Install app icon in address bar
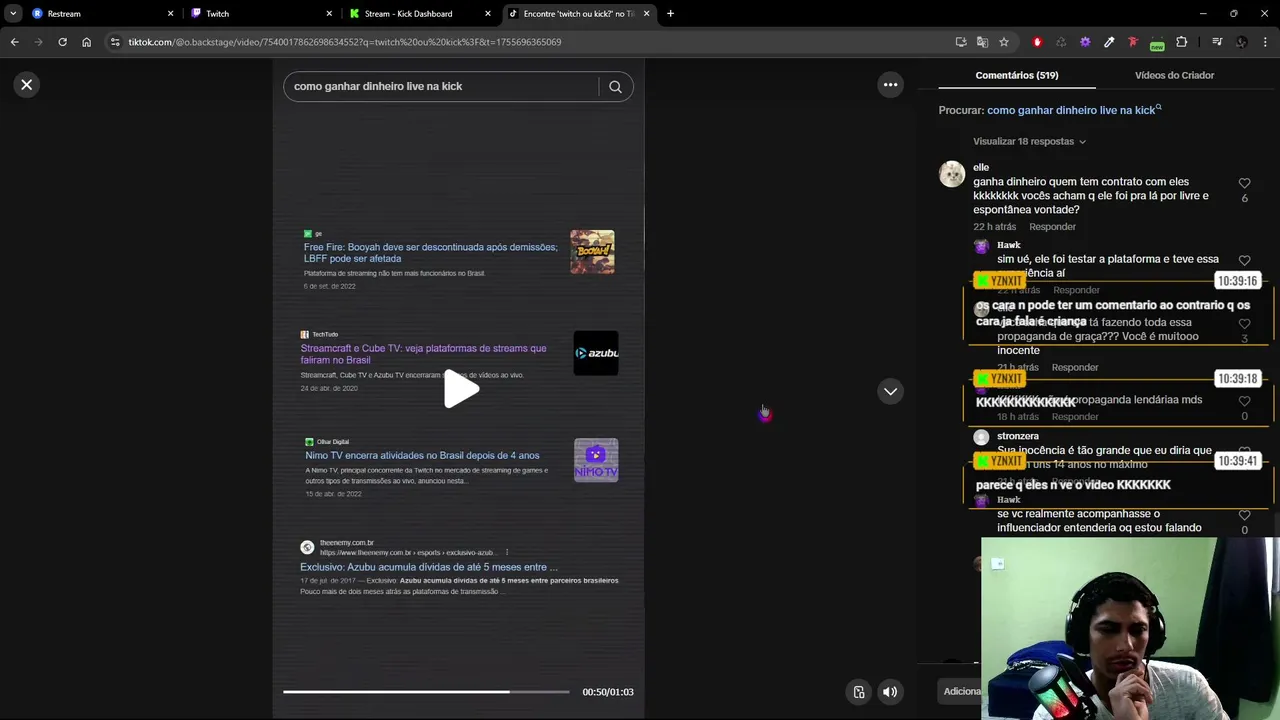The image size is (1280, 720). tap(961, 42)
